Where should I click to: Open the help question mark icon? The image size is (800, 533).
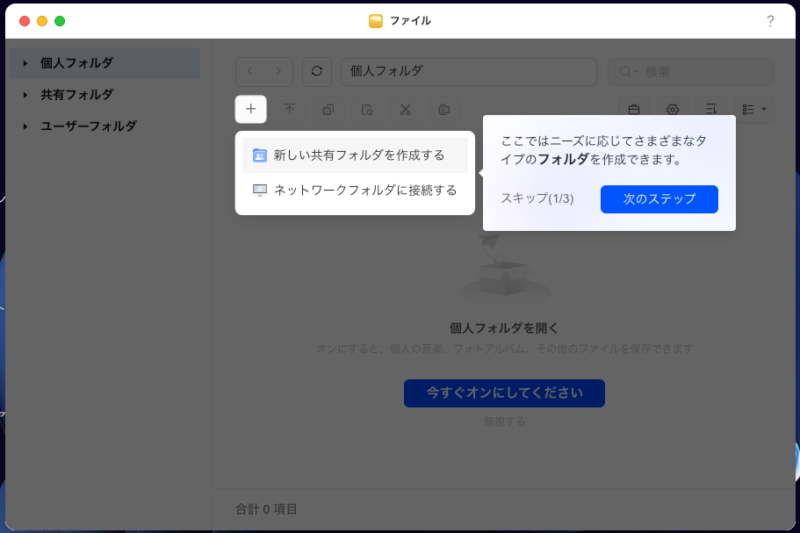[770, 21]
